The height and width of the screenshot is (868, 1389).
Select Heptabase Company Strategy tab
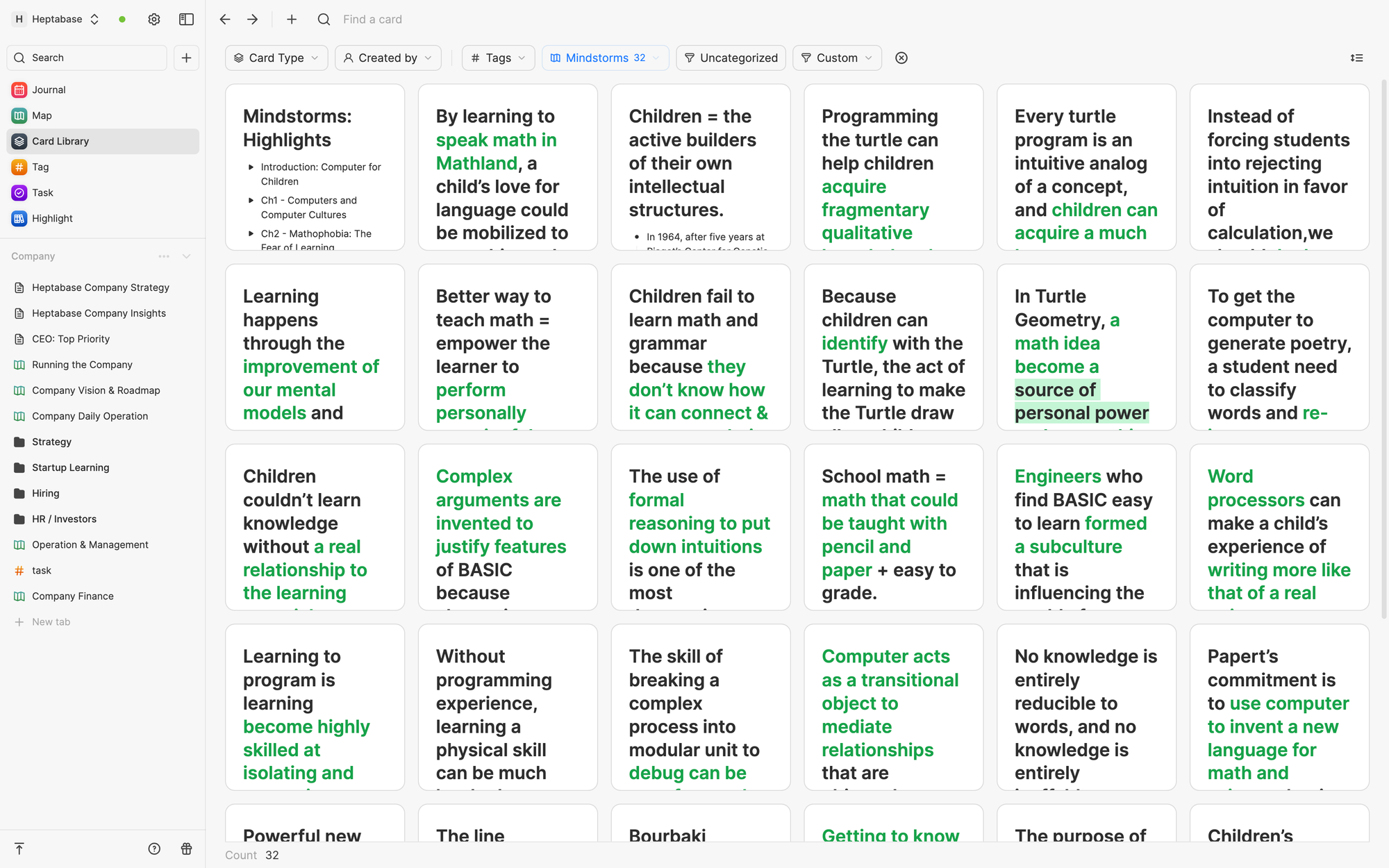tap(100, 287)
